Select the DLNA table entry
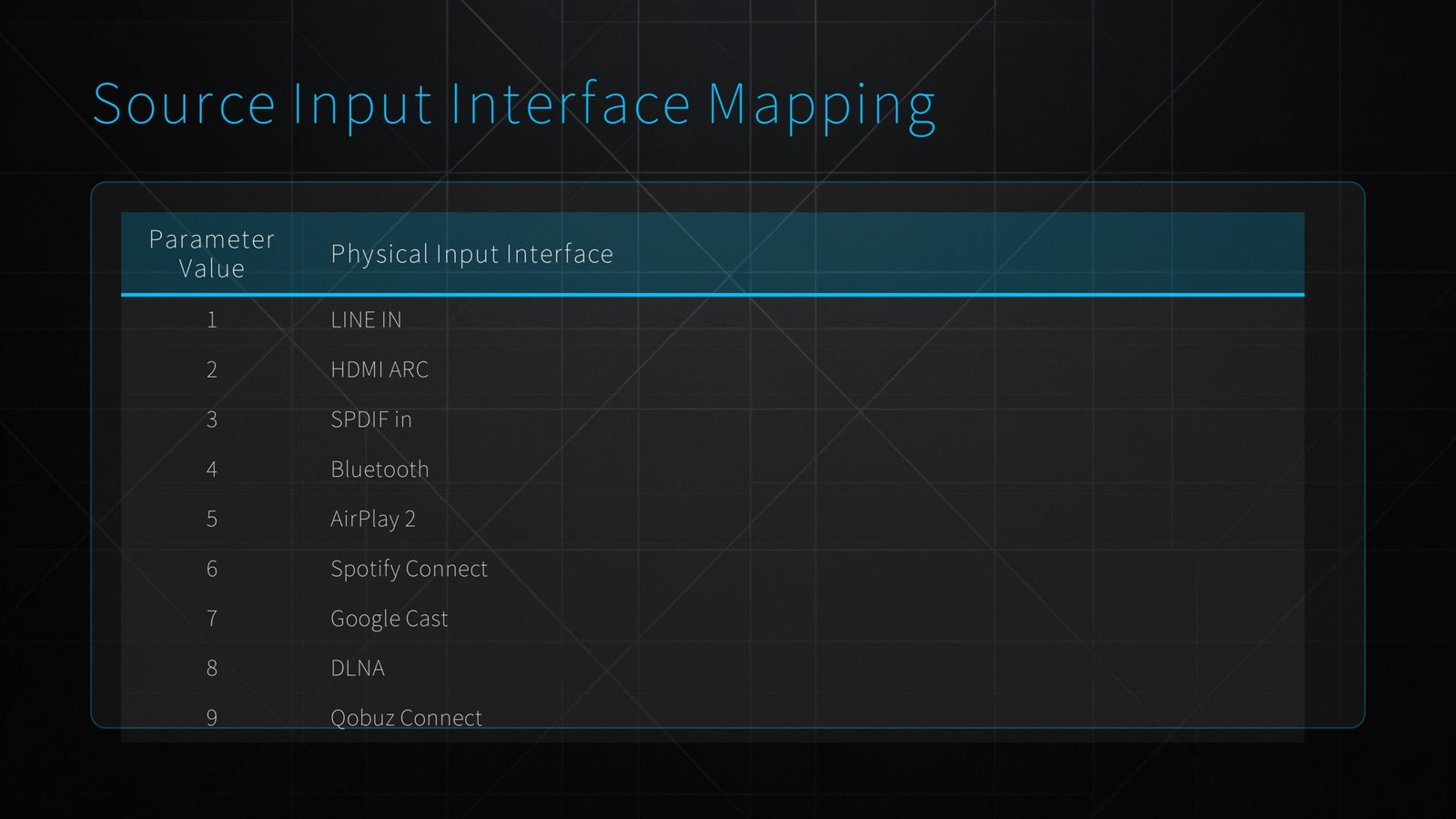Image resolution: width=1456 pixels, height=819 pixels. 357,667
